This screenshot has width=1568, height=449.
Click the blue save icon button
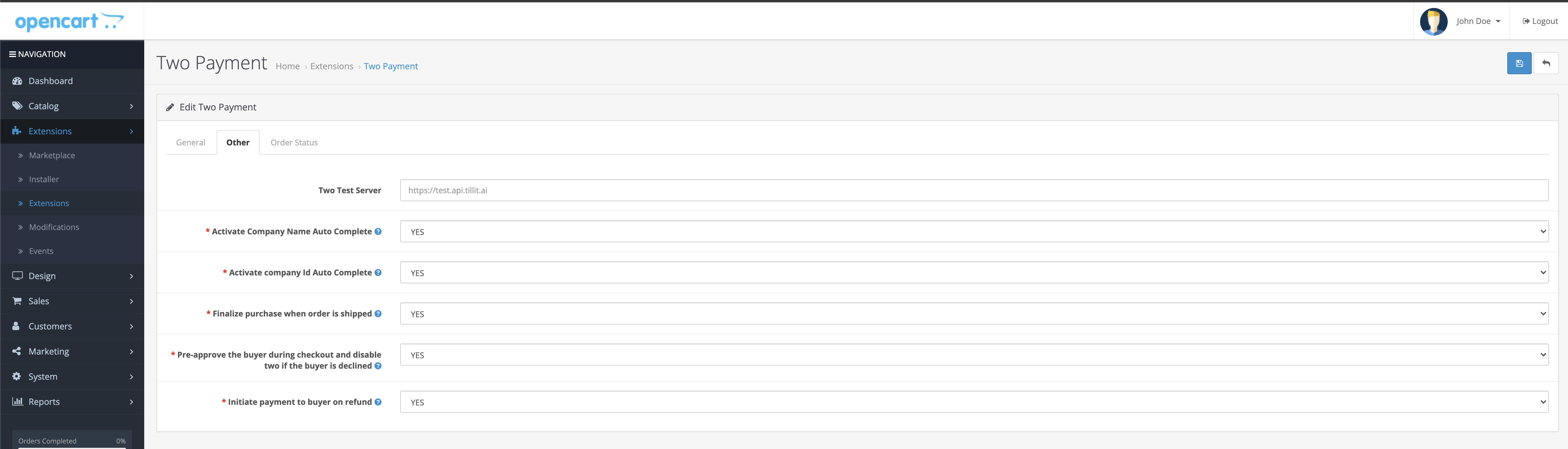pos(1519,63)
